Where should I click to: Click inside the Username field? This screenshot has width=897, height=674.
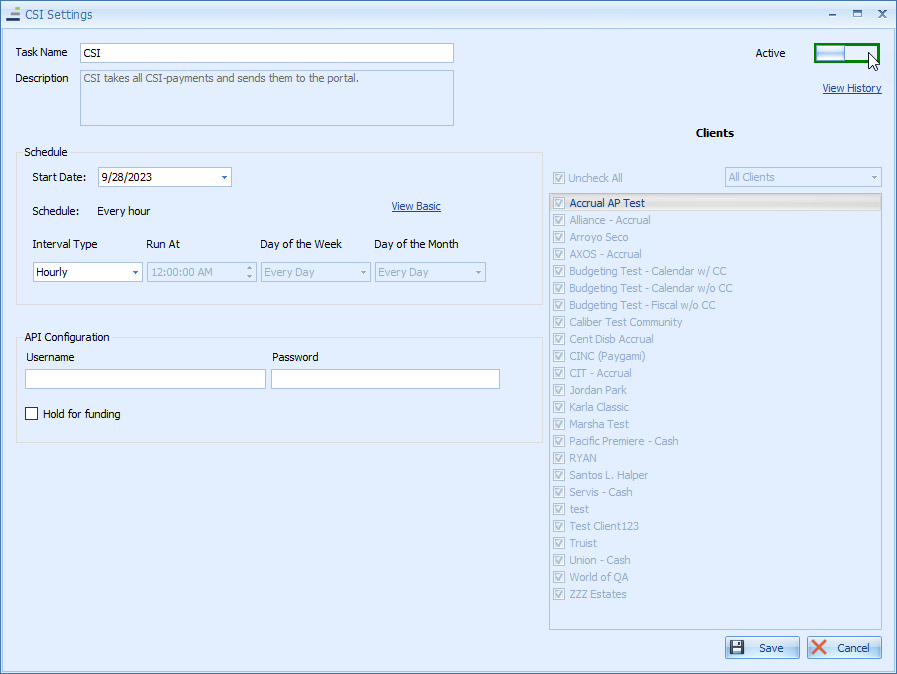(x=144, y=379)
